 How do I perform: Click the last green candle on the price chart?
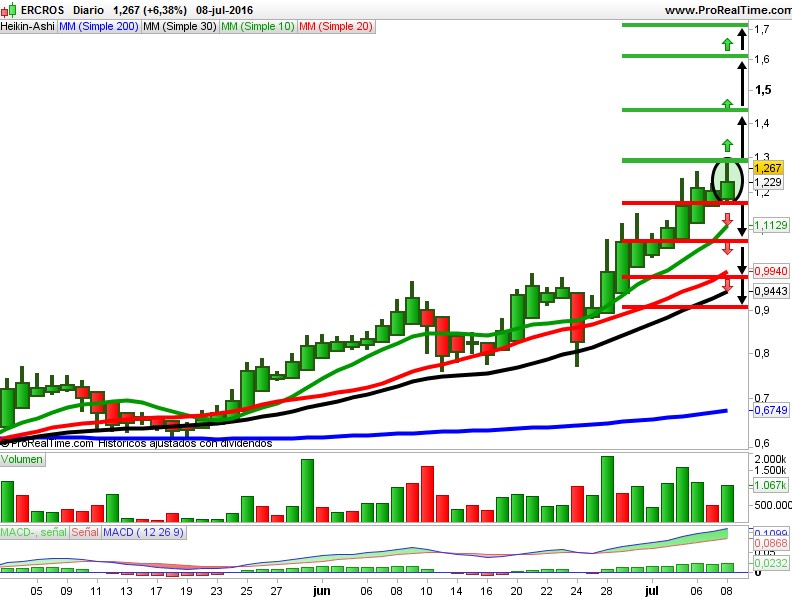(x=727, y=190)
